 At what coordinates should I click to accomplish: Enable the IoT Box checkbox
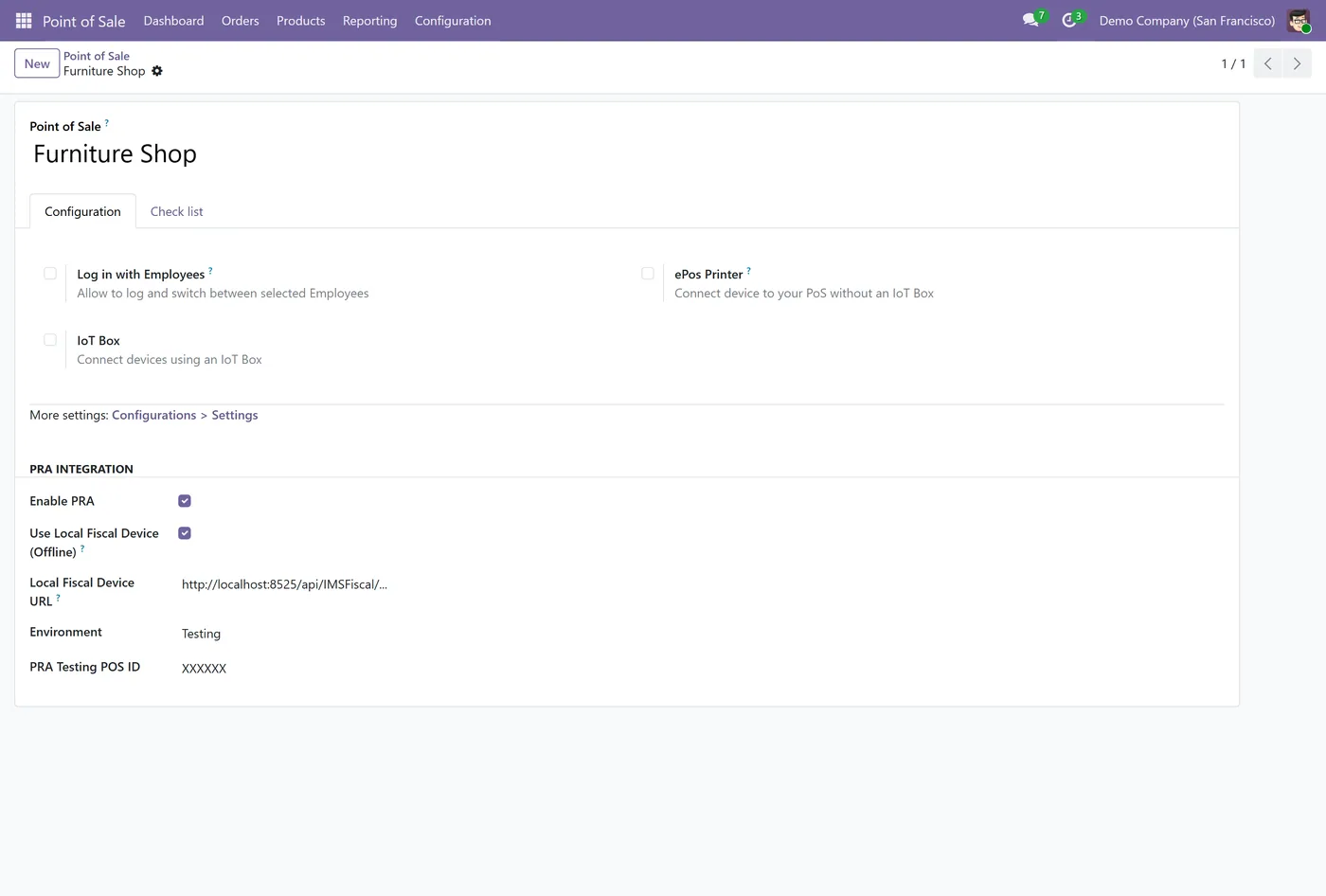coord(50,340)
